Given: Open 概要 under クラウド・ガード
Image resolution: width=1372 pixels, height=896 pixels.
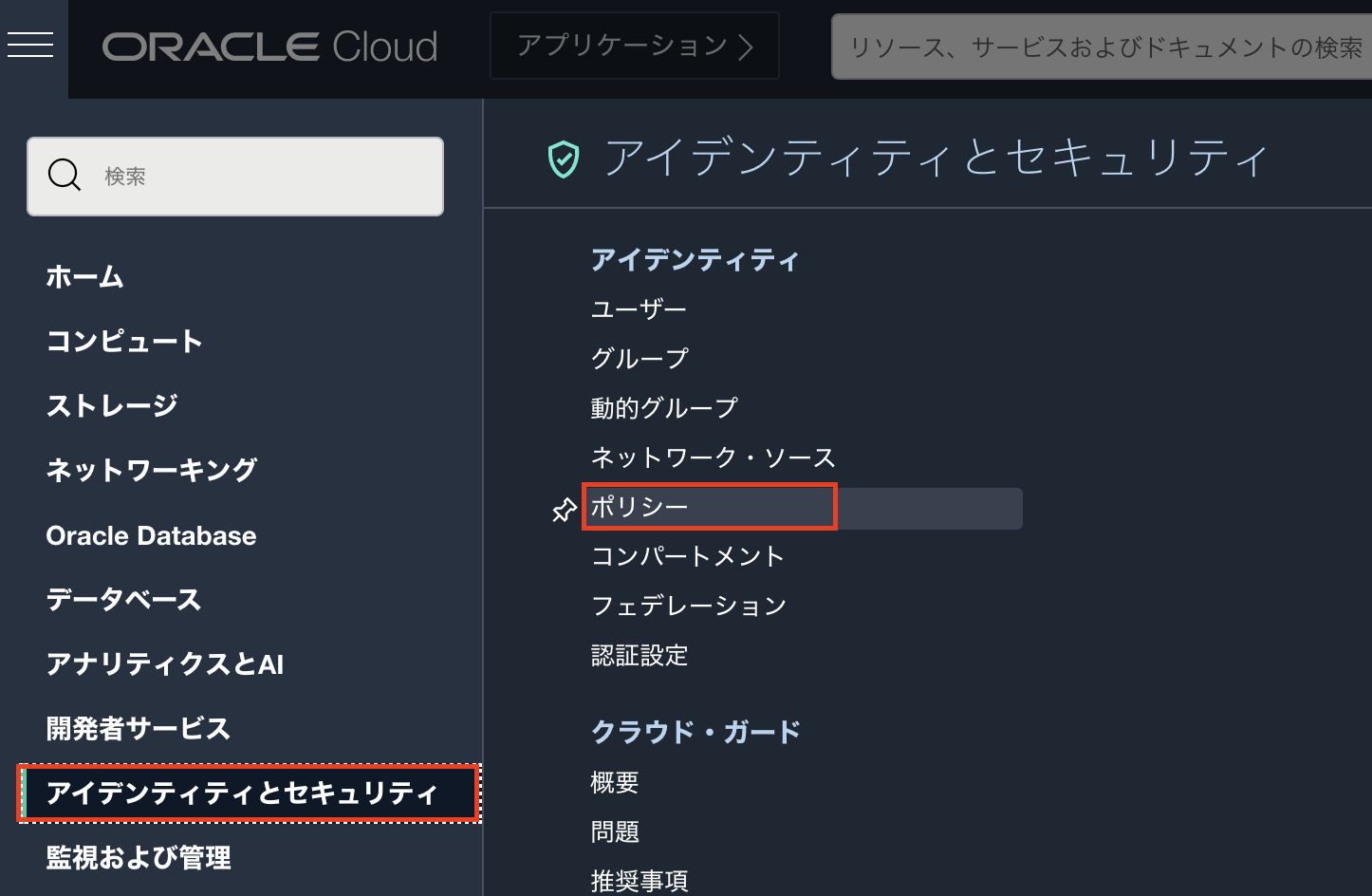Looking at the screenshot, I should [x=615, y=783].
